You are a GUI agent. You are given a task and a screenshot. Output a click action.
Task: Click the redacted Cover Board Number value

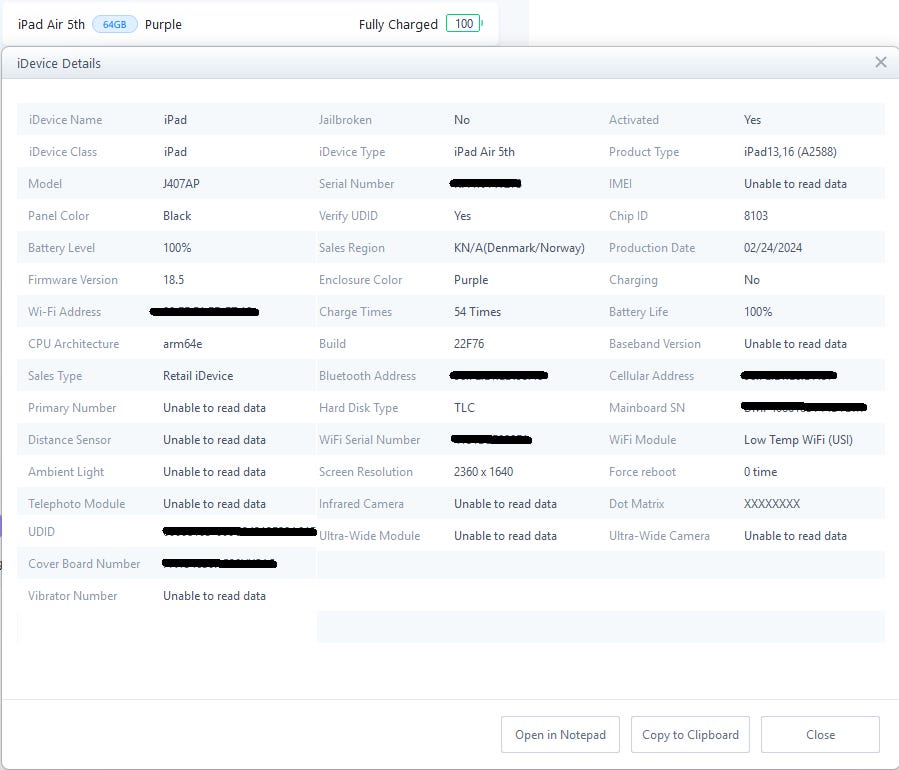click(x=220, y=564)
